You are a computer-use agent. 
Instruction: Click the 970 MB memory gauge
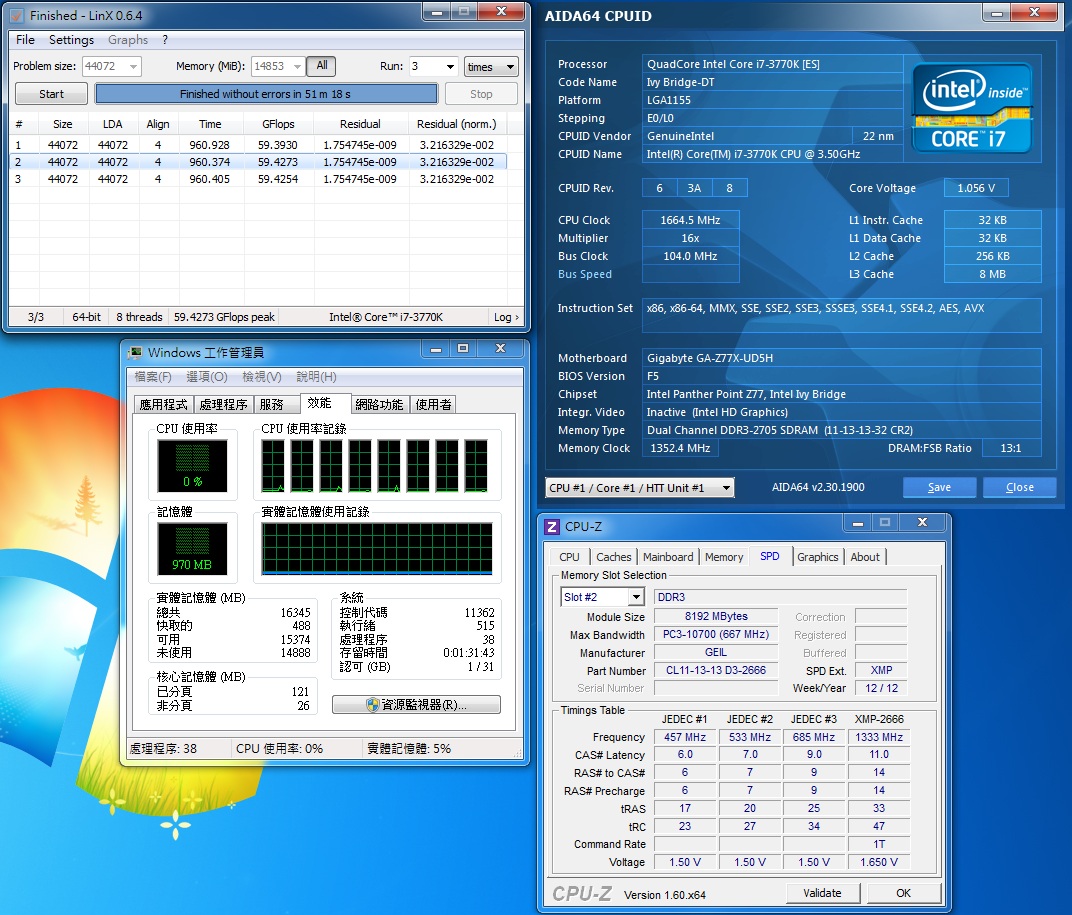coord(192,549)
